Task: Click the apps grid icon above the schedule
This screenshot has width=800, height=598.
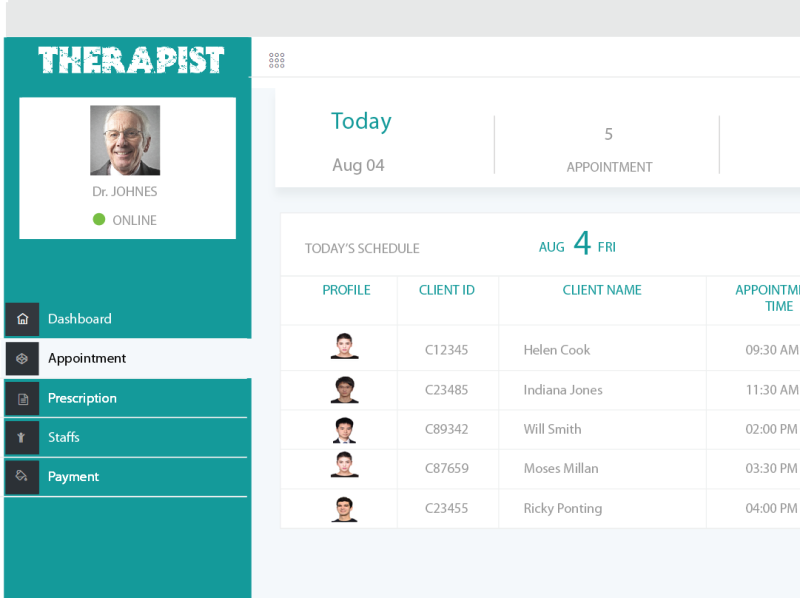Action: coord(276,59)
